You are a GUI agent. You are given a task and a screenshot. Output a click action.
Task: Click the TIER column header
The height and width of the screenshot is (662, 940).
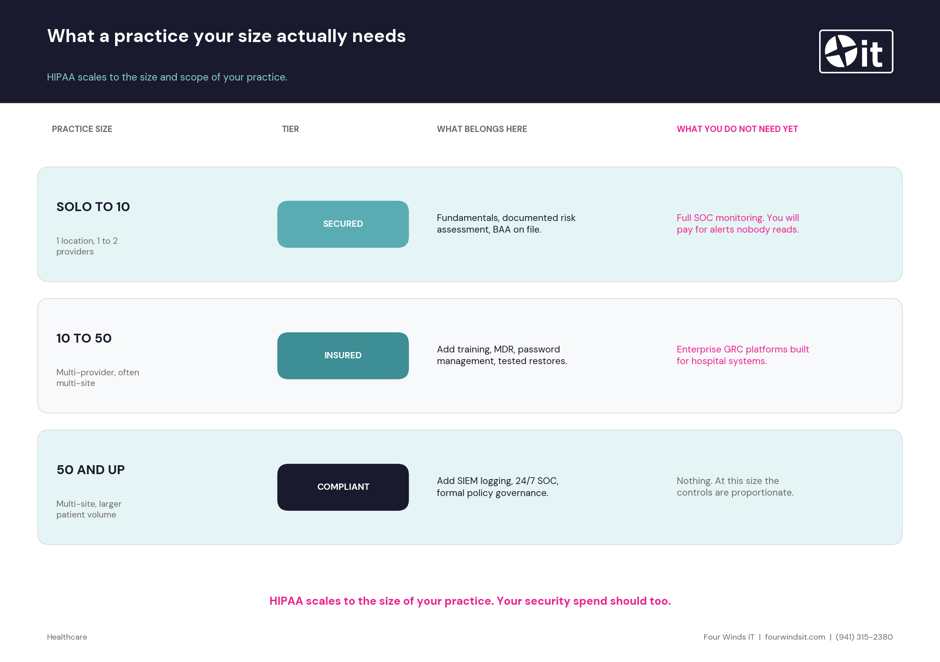pyautogui.click(x=290, y=129)
